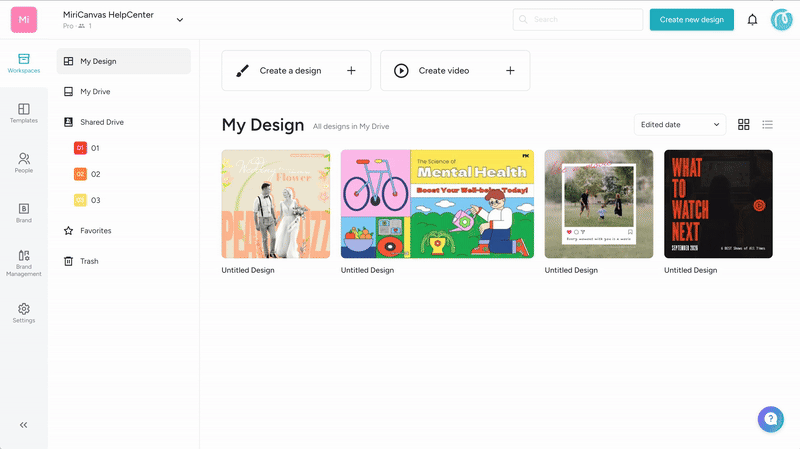800x449 pixels.
Task: Click the plus icon on Create a design
Action: pos(351,70)
